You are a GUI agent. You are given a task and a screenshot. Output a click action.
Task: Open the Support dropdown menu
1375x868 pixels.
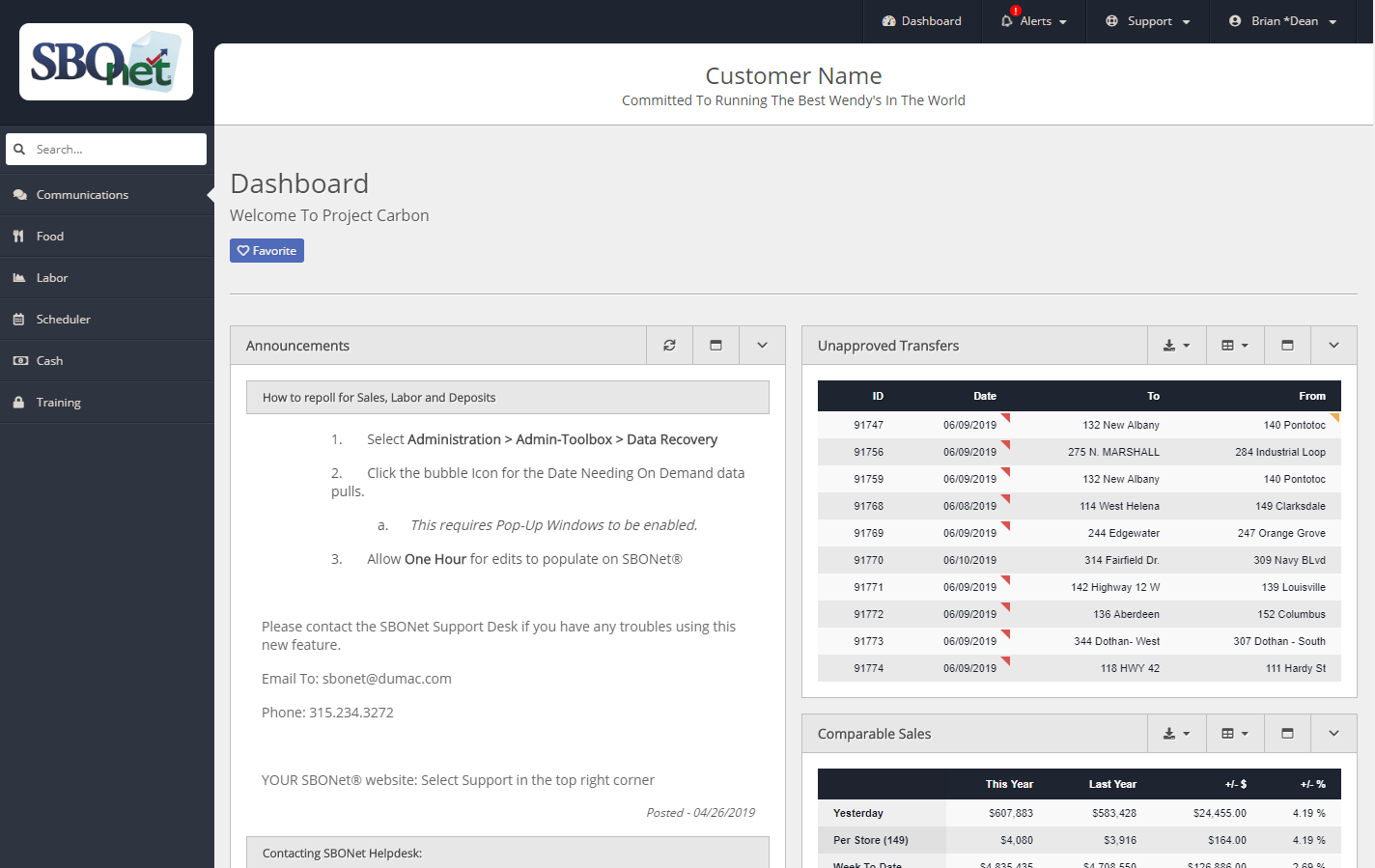click(1148, 21)
